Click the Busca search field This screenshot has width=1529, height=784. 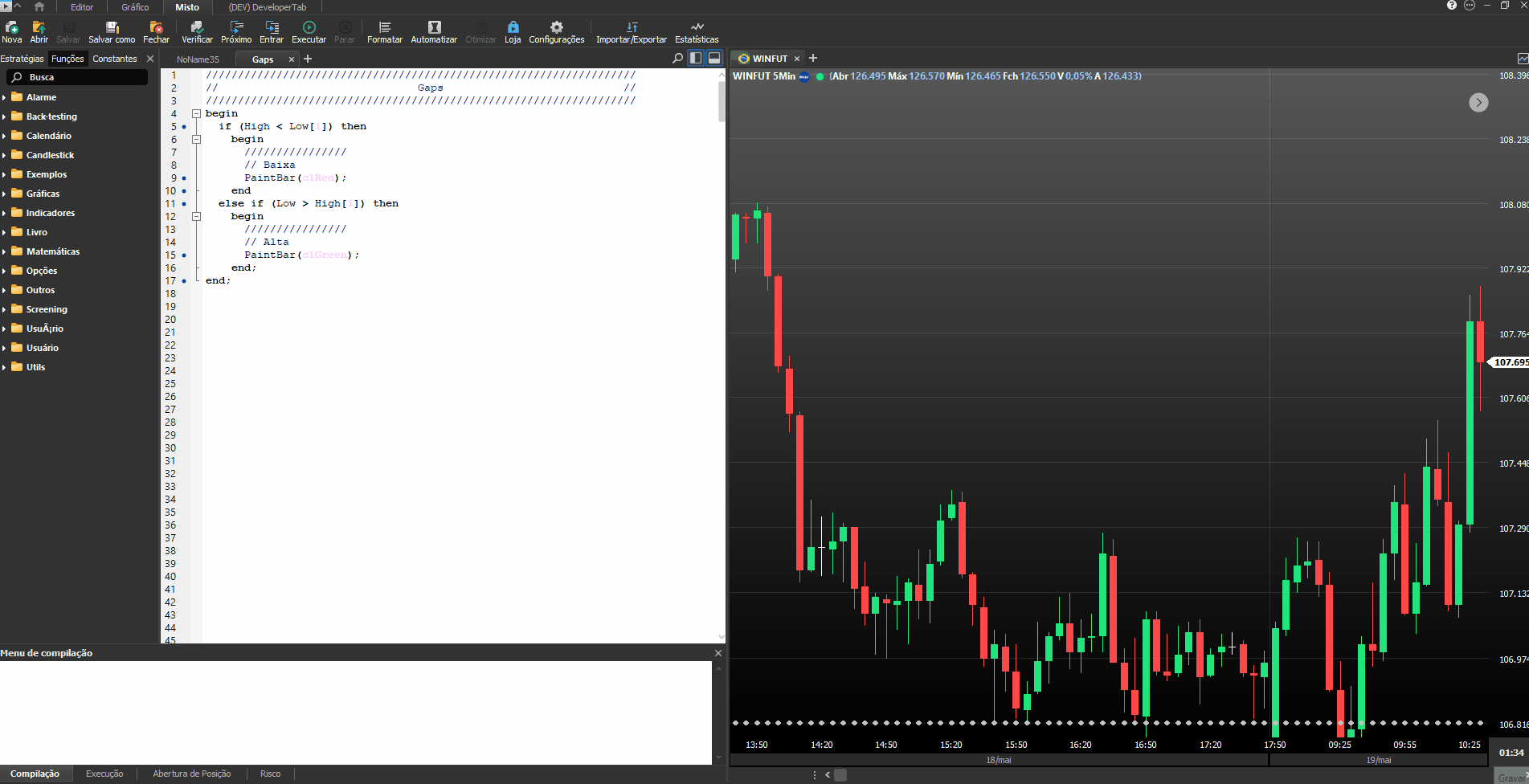[x=78, y=77]
